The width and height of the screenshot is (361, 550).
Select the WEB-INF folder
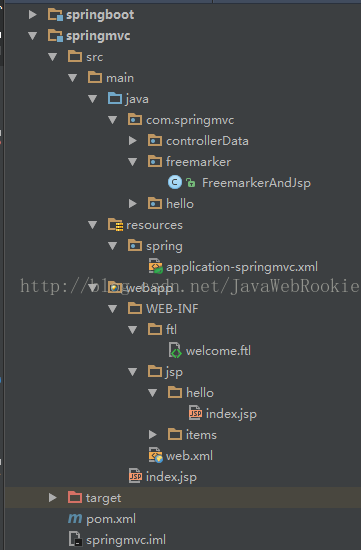172,309
